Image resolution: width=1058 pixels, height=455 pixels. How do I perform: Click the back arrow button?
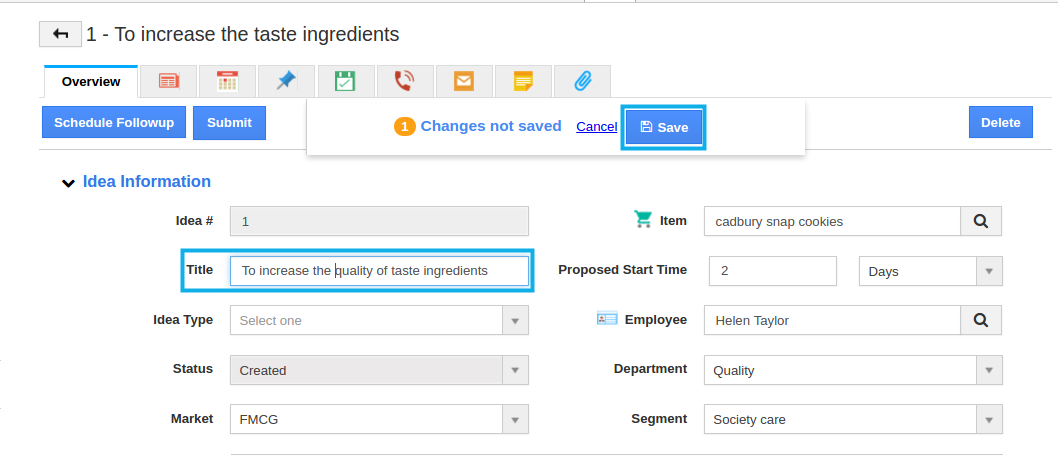click(61, 34)
